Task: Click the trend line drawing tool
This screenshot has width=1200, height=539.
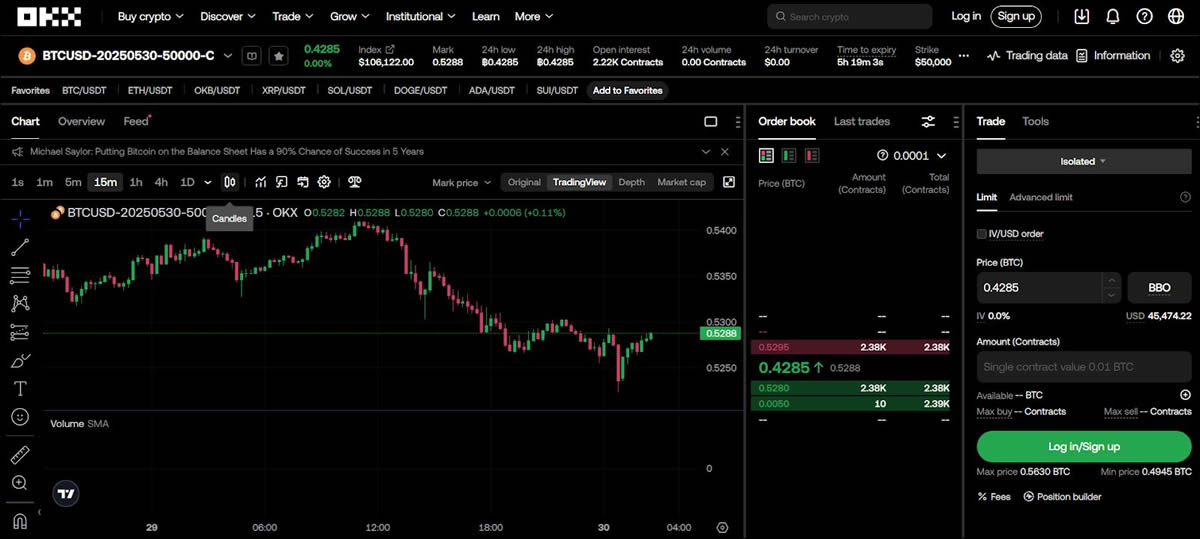Action: 20,247
